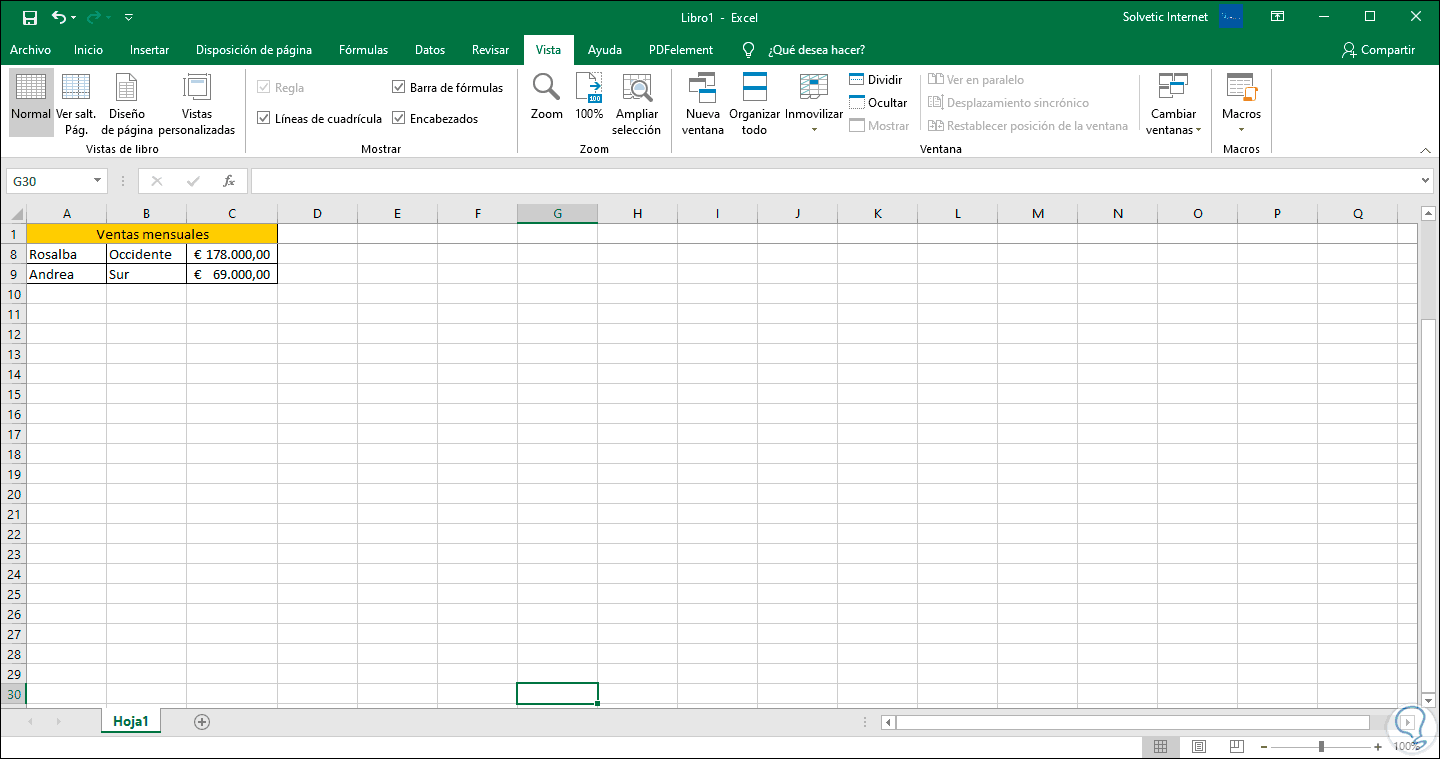This screenshot has height=759, width=1440.
Task: Click the Solvetic Internet account name
Action: [1165, 17]
